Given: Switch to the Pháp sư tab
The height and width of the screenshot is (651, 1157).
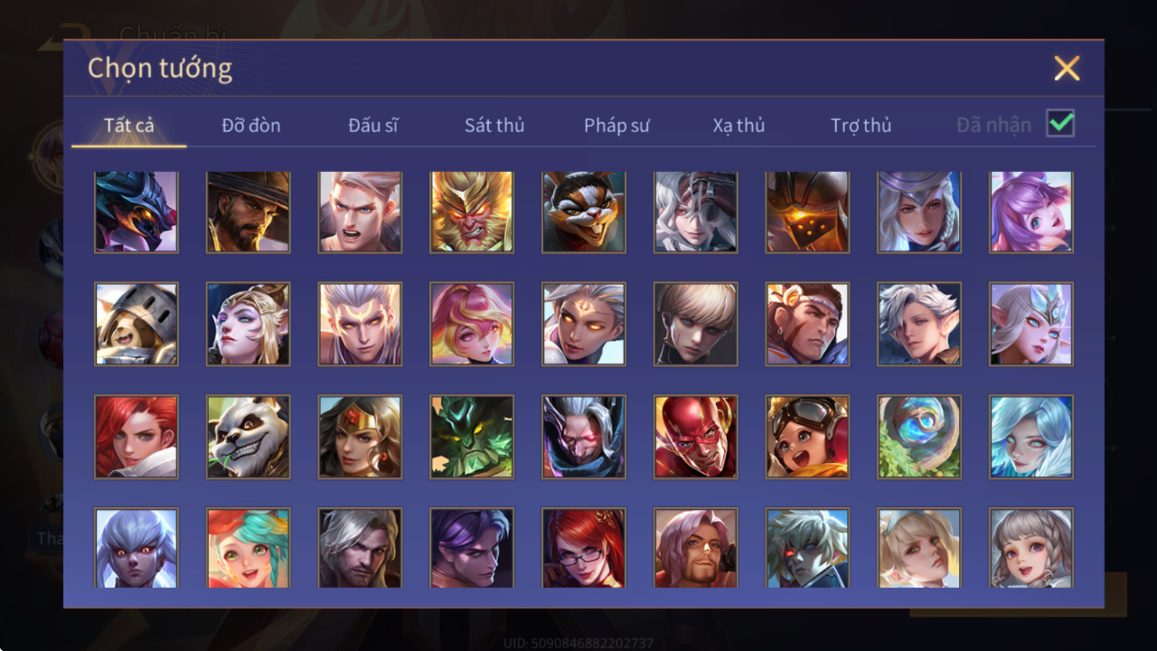Looking at the screenshot, I should 616,125.
